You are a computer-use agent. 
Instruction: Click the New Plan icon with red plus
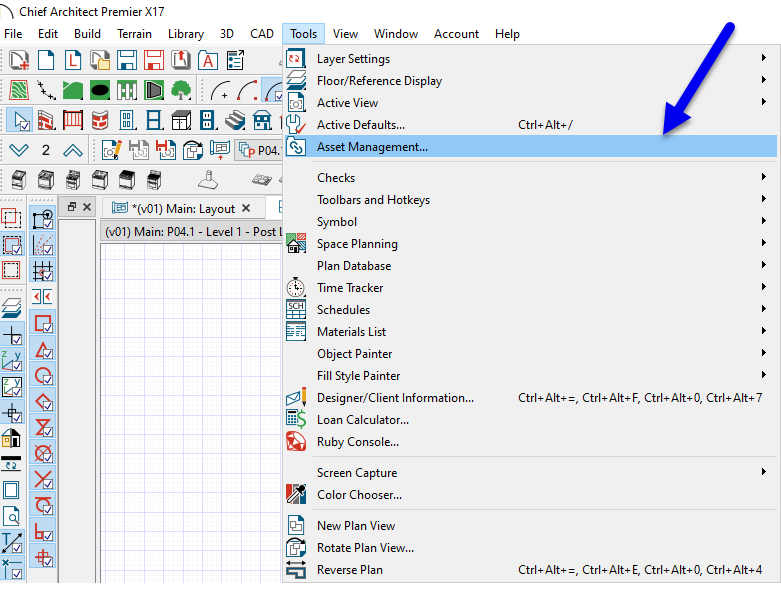point(19,60)
